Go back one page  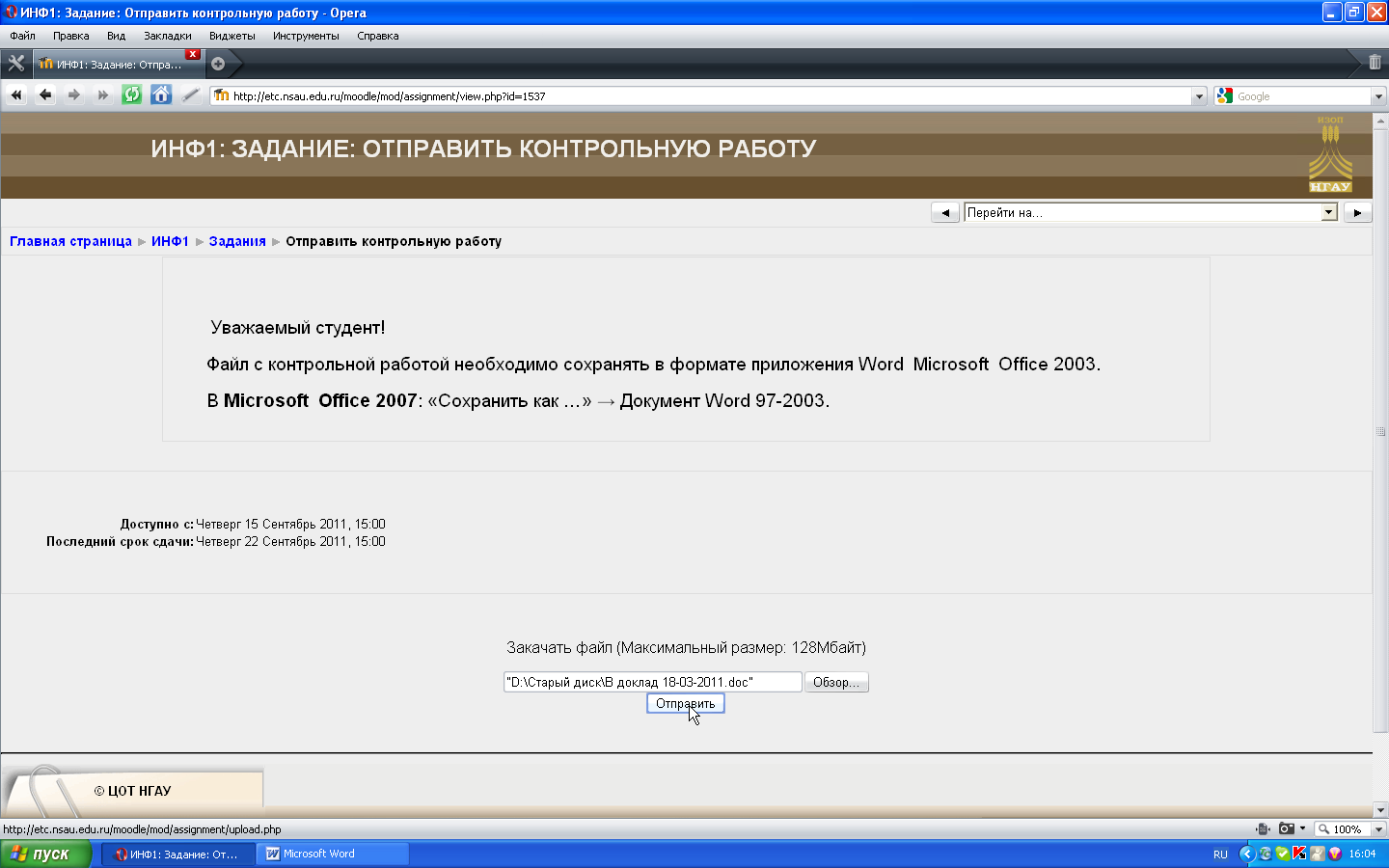pos(45,95)
